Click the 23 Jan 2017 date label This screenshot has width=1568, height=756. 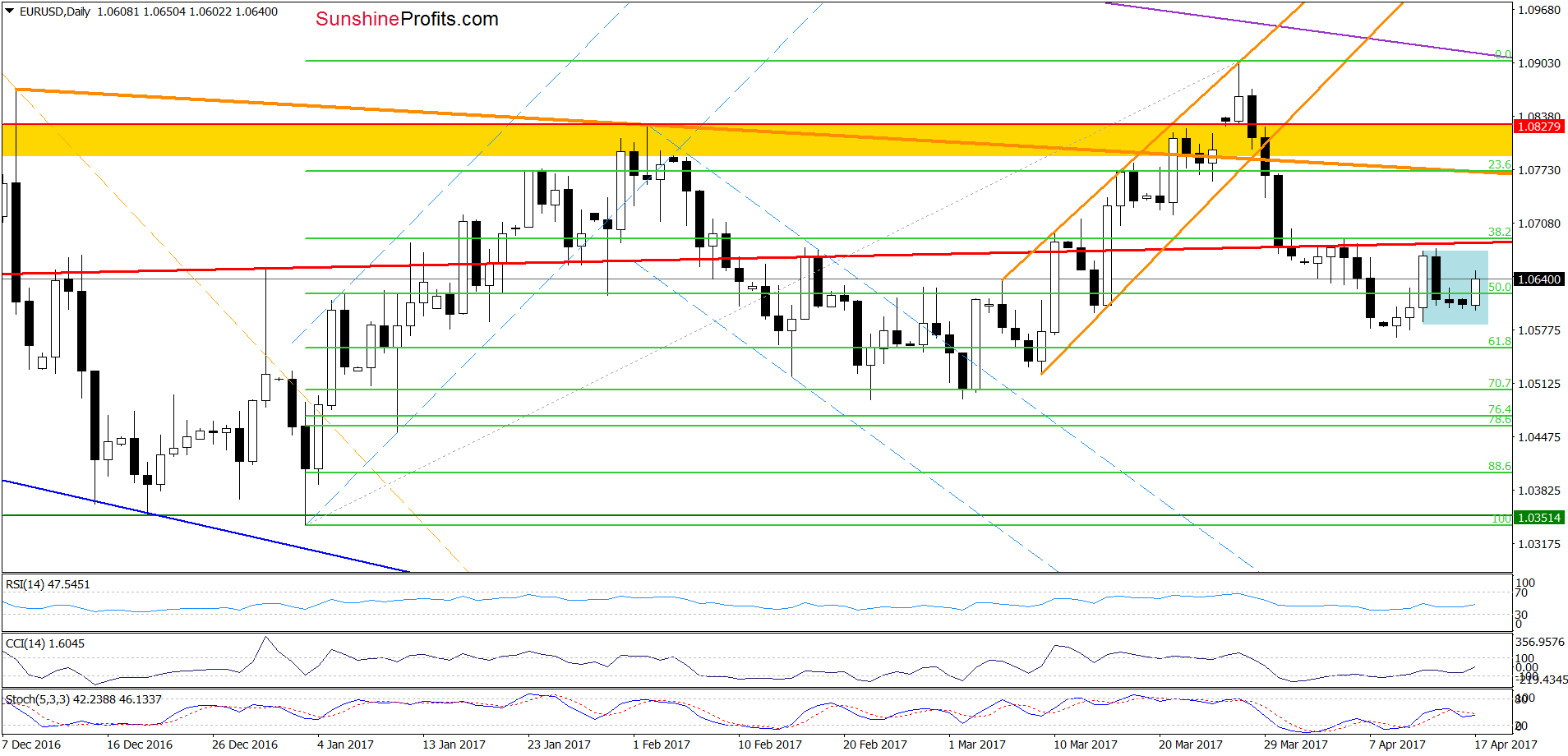[x=559, y=744]
